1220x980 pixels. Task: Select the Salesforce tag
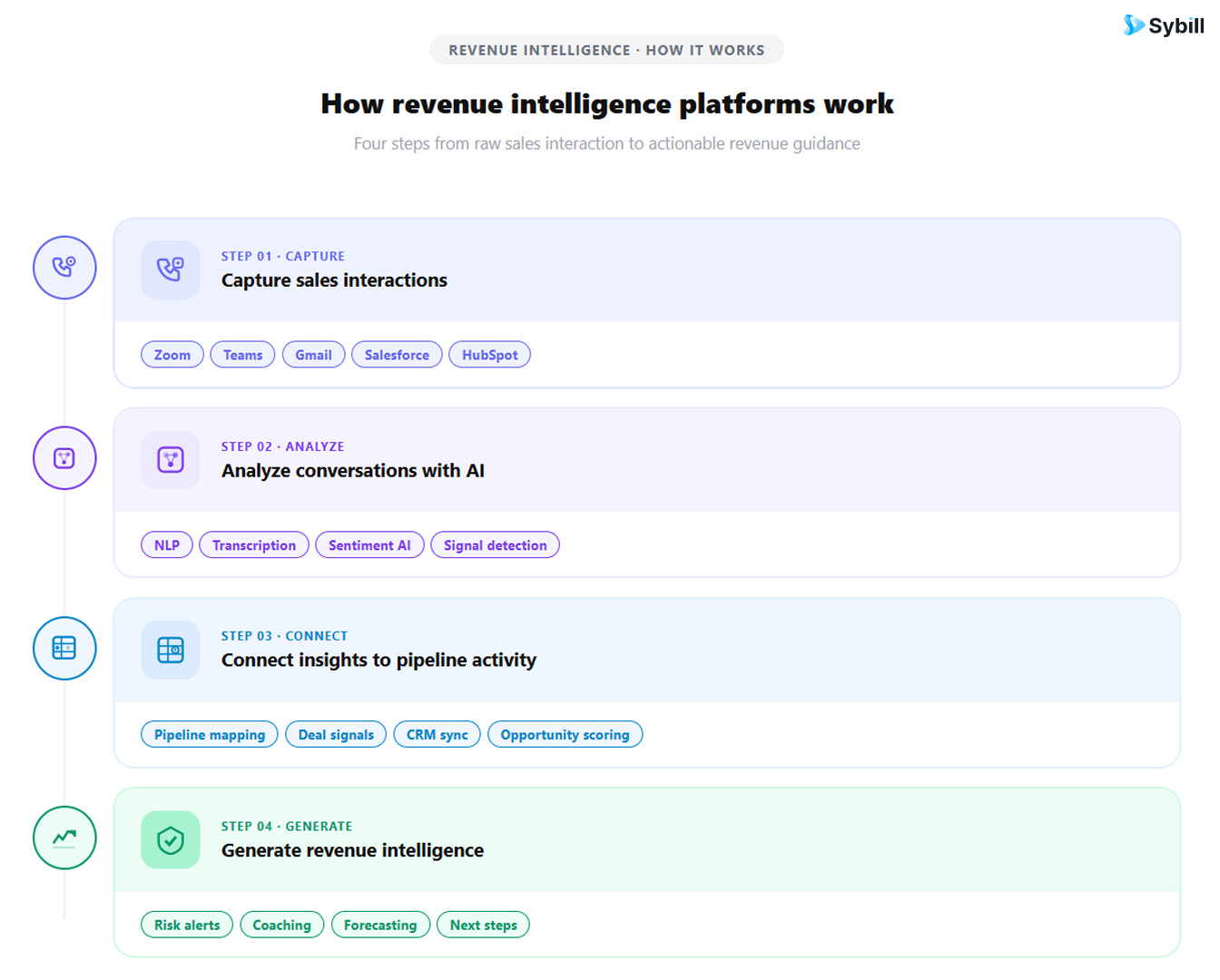coord(397,355)
